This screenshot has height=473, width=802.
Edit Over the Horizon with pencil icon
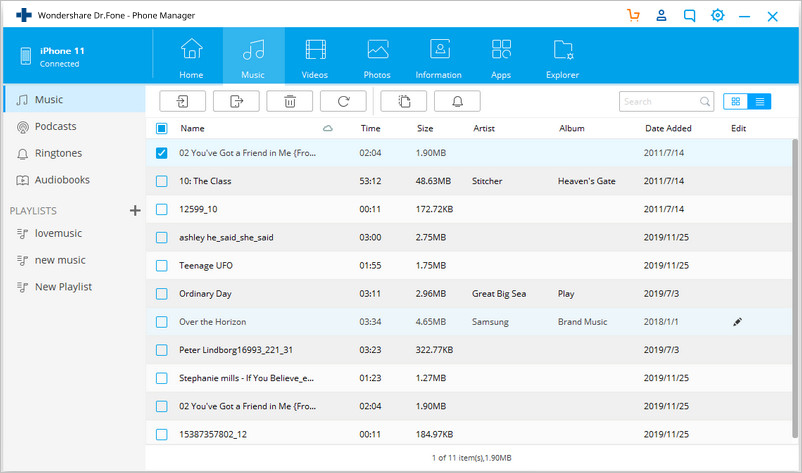(x=737, y=322)
